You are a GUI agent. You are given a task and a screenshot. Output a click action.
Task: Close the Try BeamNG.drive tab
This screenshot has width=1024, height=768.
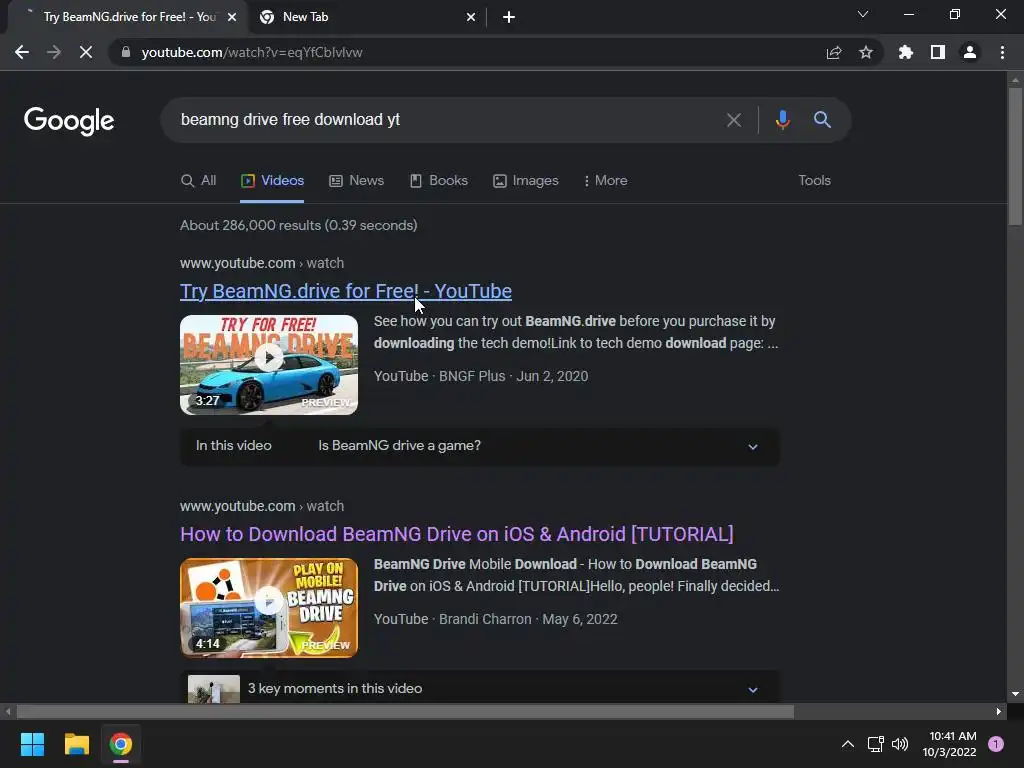pyautogui.click(x=232, y=17)
